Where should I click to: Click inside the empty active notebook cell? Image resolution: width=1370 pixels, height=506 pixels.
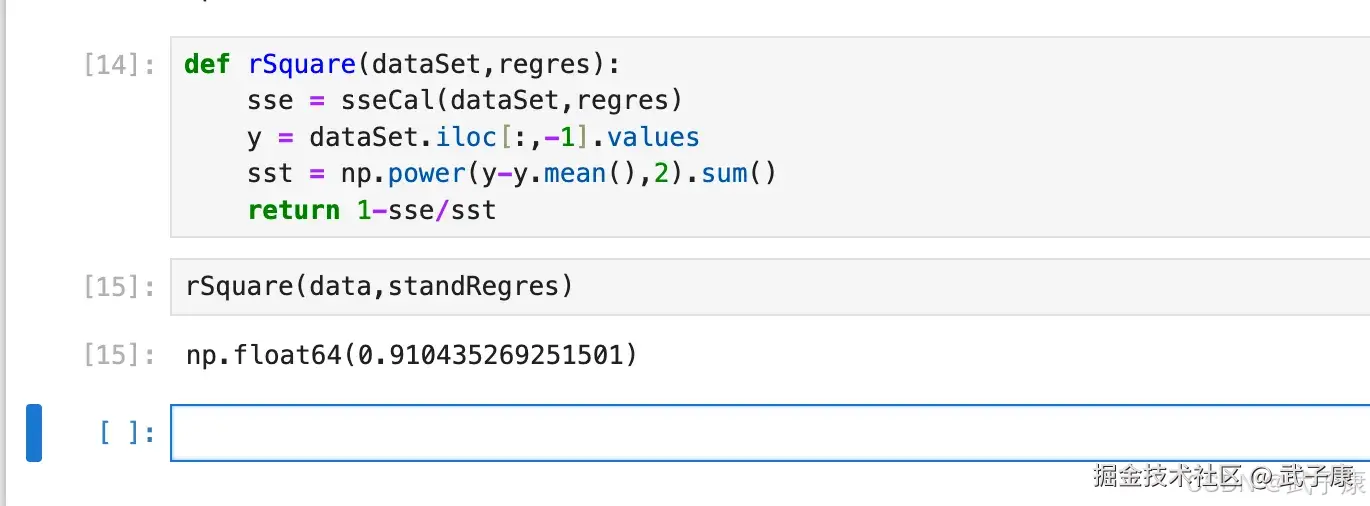point(760,433)
